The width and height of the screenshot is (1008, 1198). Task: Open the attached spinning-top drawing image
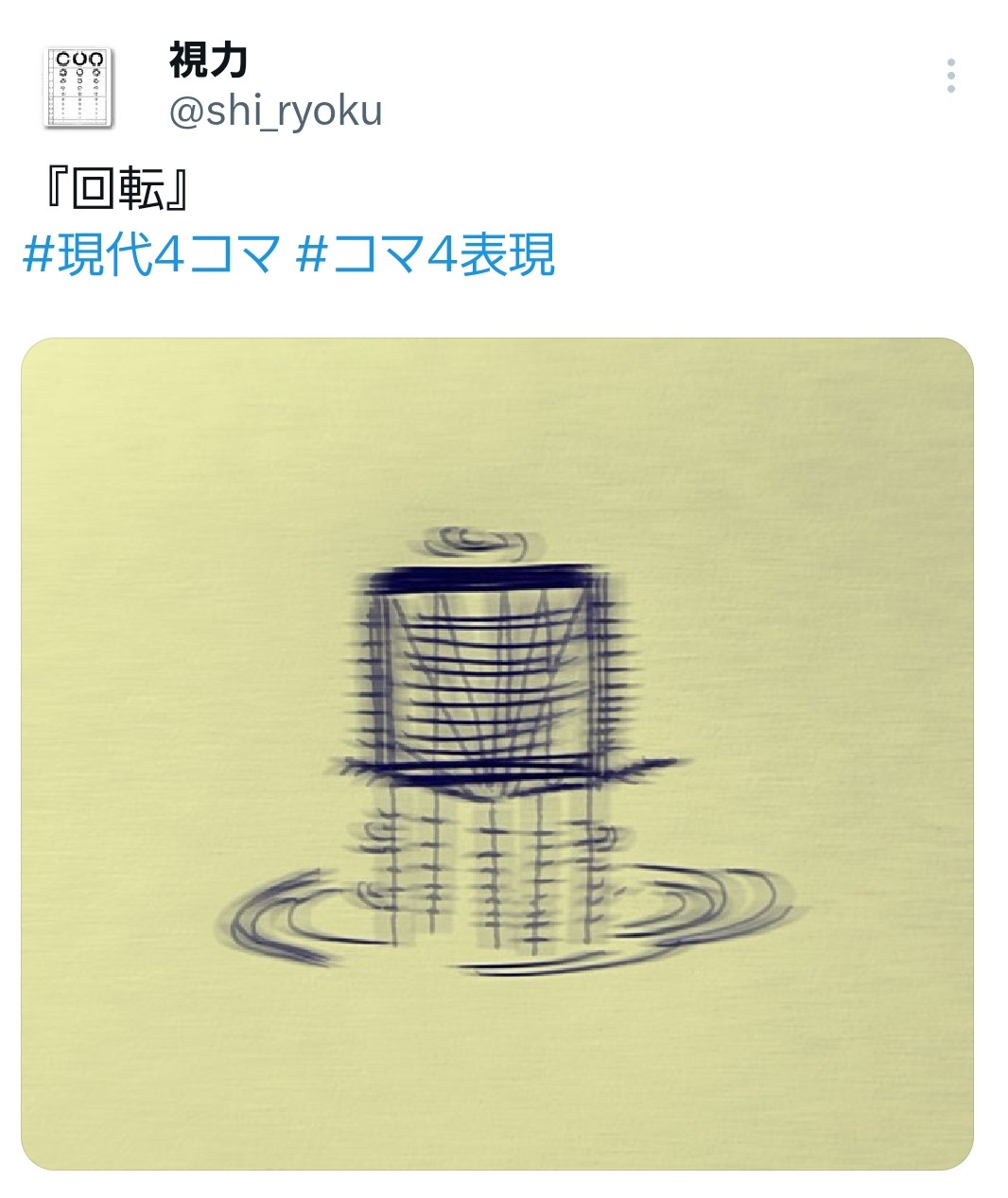(497, 754)
